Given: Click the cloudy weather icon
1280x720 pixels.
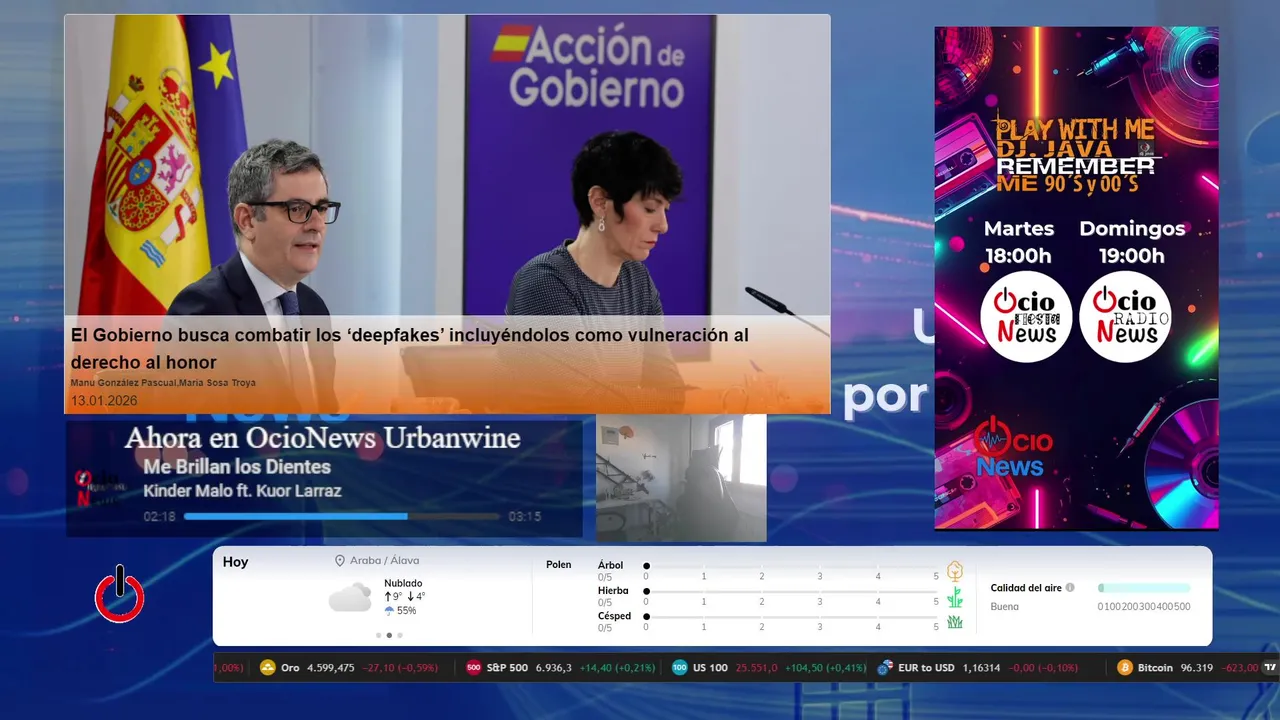Looking at the screenshot, I should 350,598.
